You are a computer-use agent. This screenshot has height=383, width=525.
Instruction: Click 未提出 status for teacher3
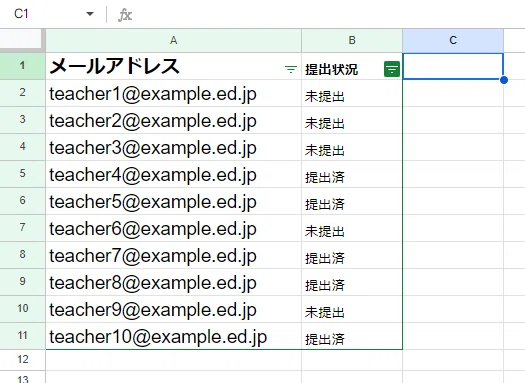coord(352,147)
